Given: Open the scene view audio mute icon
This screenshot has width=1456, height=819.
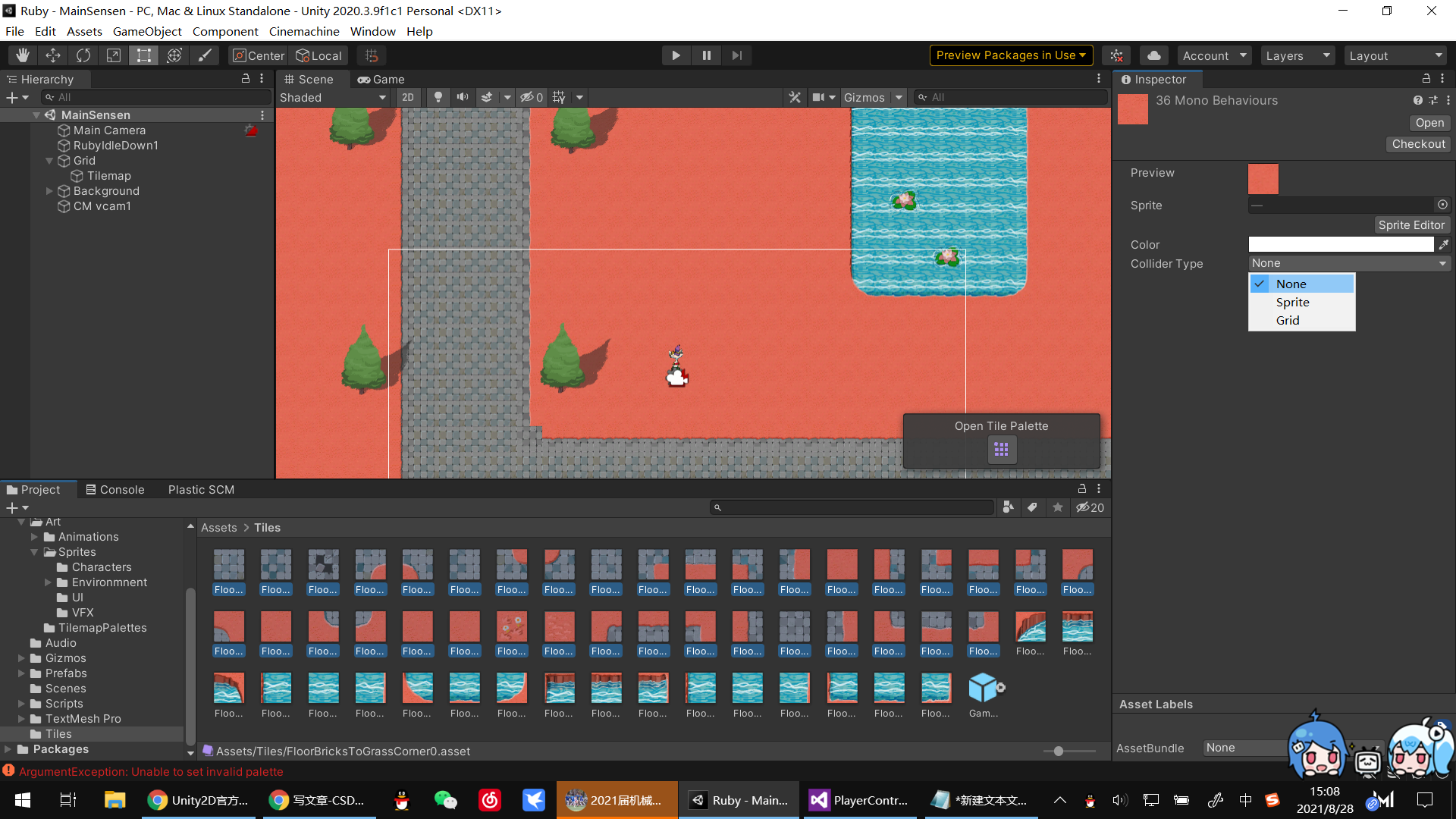Looking at the screenshot, I should [x=463, y=97].
